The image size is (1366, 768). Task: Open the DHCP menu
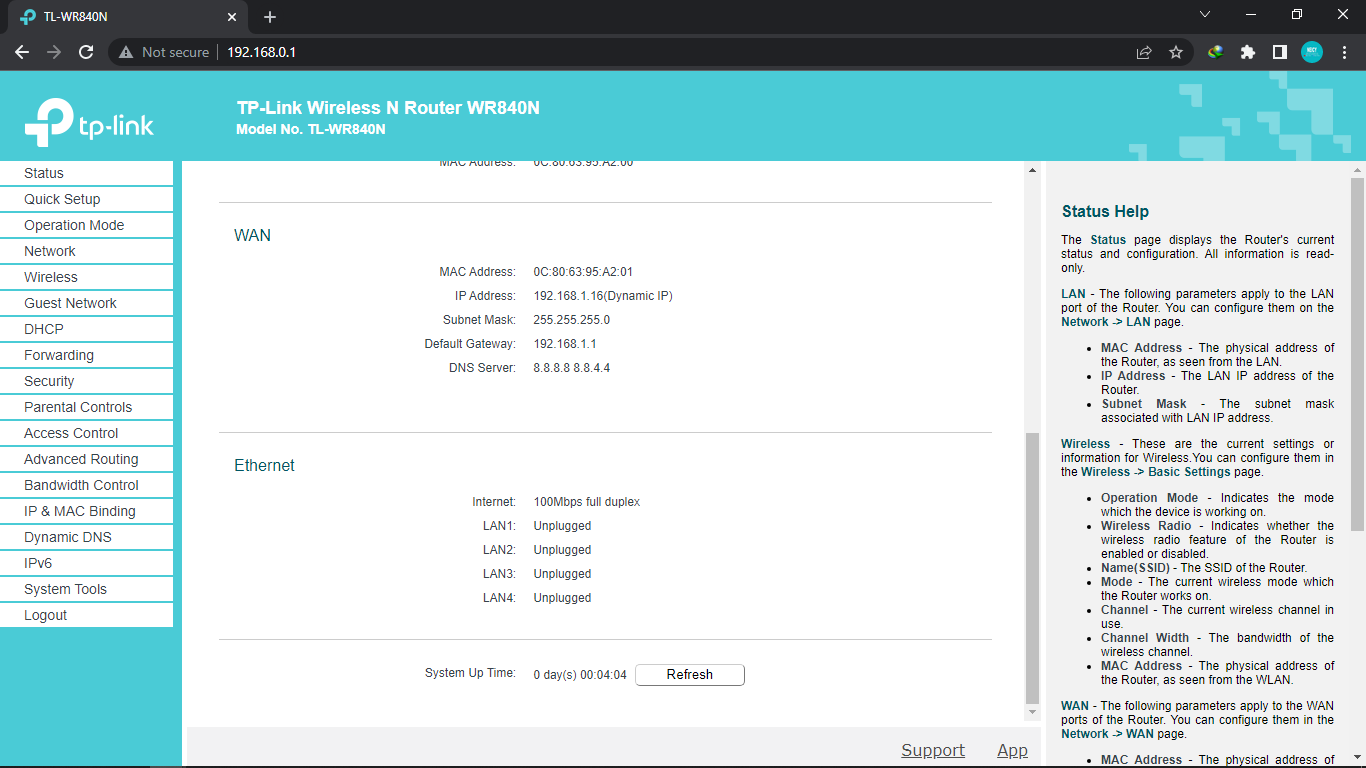(86, 329)
